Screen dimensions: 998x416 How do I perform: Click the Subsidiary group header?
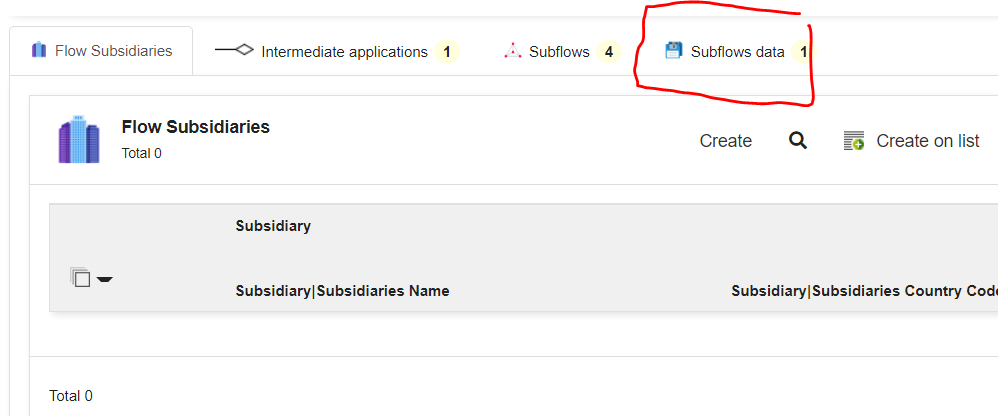[x=273, y=226]
